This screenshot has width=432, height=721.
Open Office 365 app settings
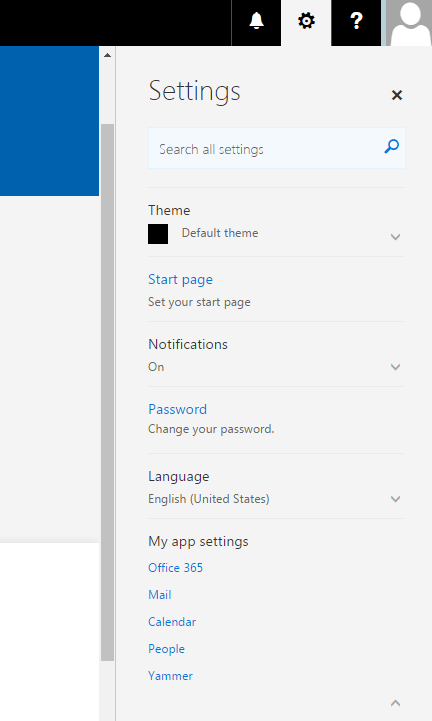pos(175,568)
